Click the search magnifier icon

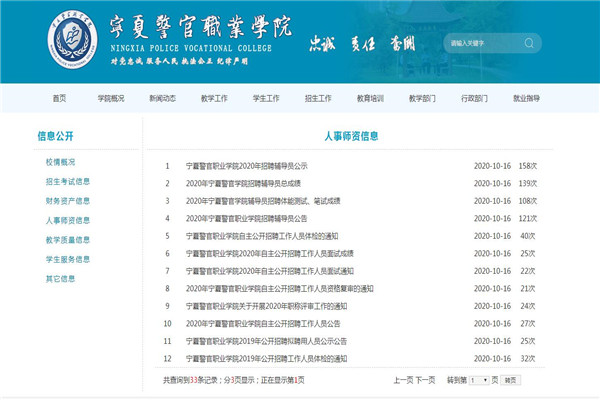pyautogui.click(x=529, y=43)
